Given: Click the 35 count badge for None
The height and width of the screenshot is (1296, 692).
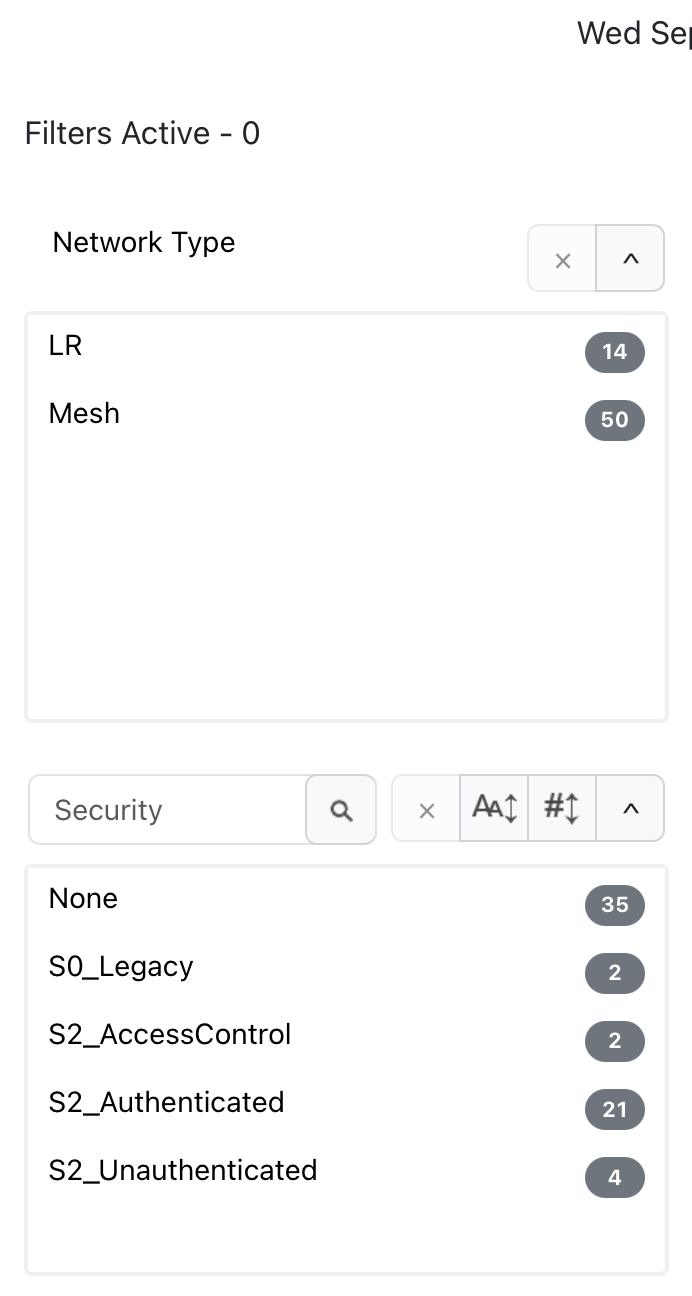Looking at the screenshot, I should click(615, 905).
